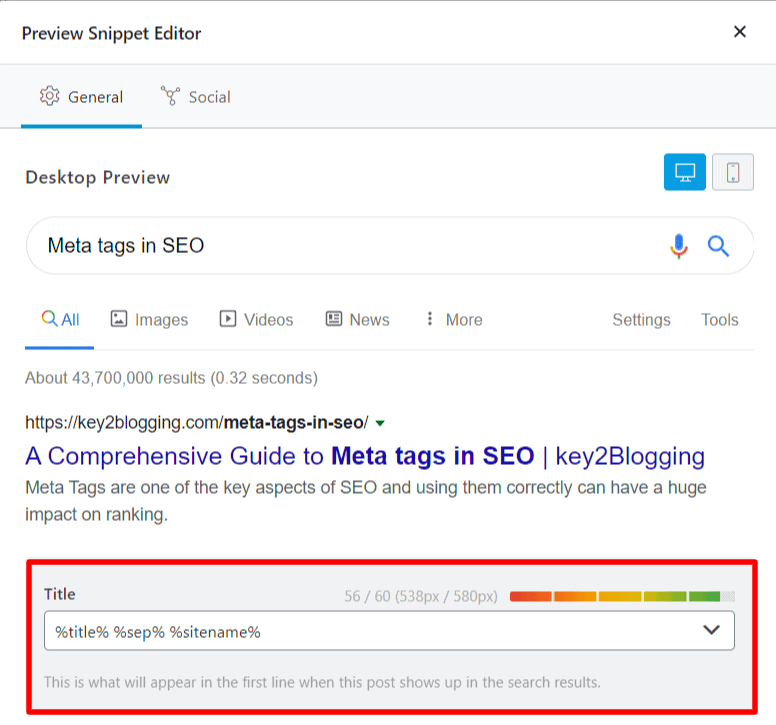This screenshot has width=776, height=725.
Task: Click the Social share-nodes icon
Action: point(170,96)
